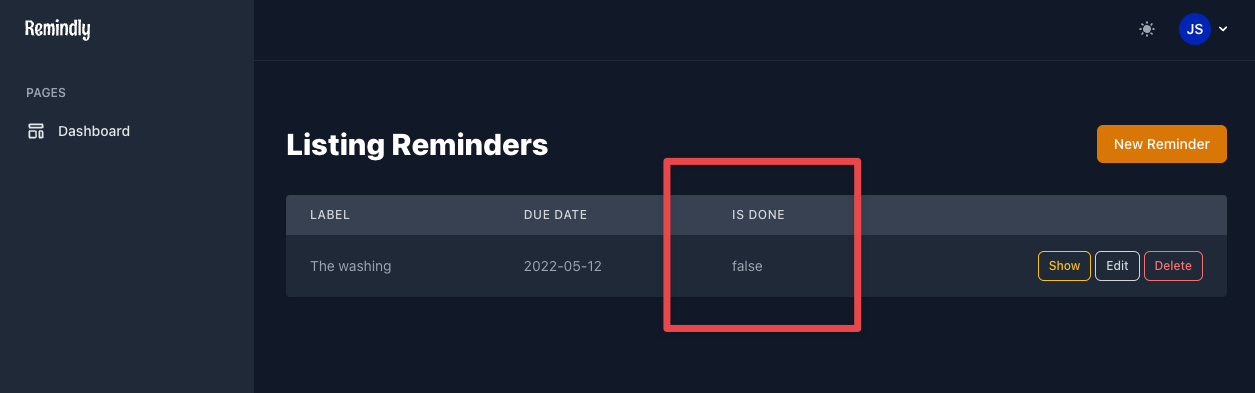1255x393 pixels.
Task: Click the Dashboard layout icon in sidebar
Action: 36,131
